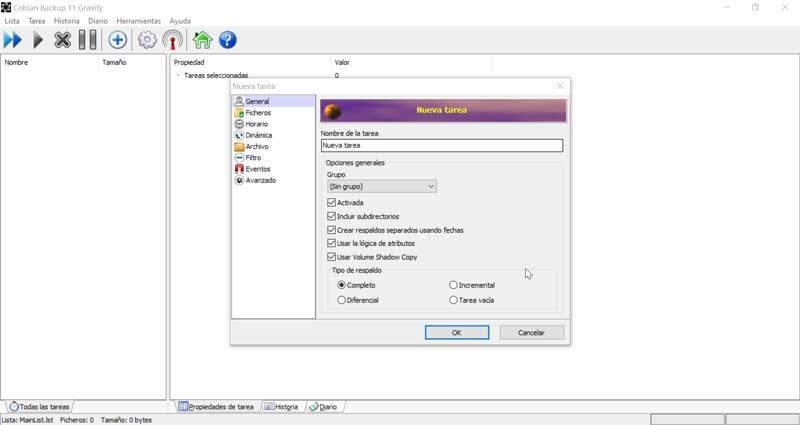The width and height of the screenshot is (800, 425).
Task: Toggle Incluir subdirectorios checkbox
Action: [x=332, y=216]
